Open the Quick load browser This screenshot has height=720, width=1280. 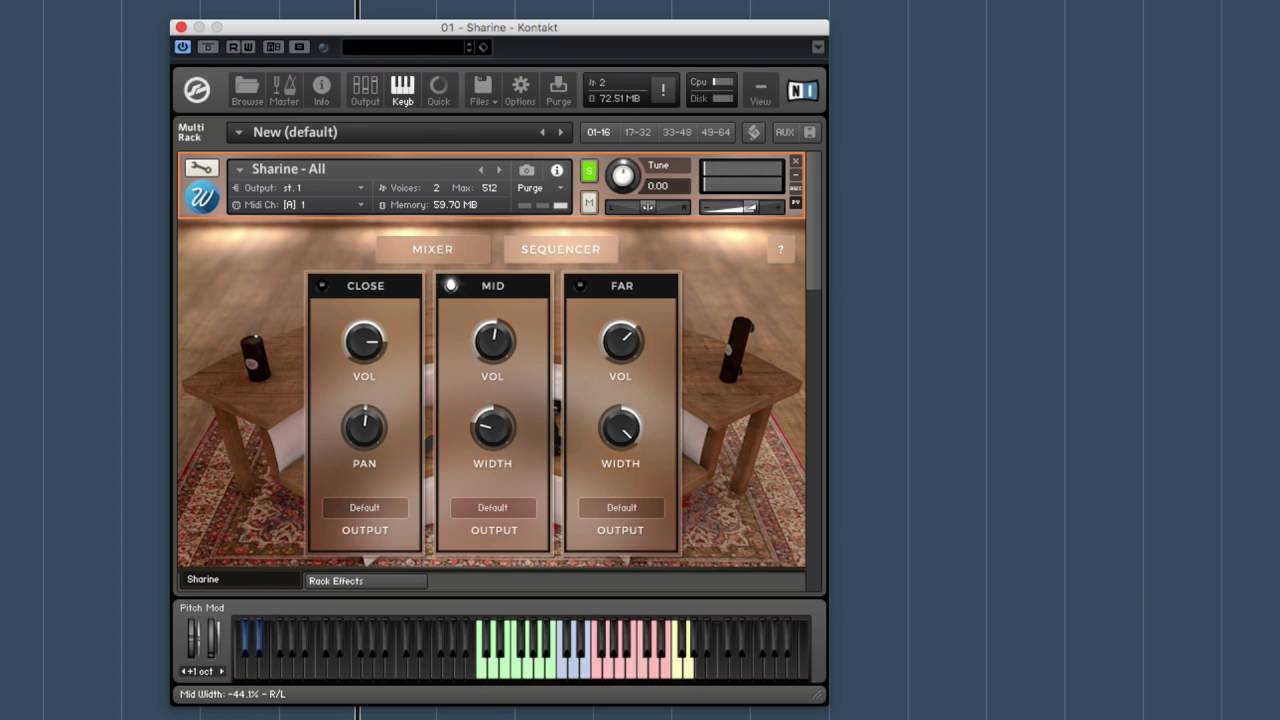pyautogui.click(x=439, y=90)
